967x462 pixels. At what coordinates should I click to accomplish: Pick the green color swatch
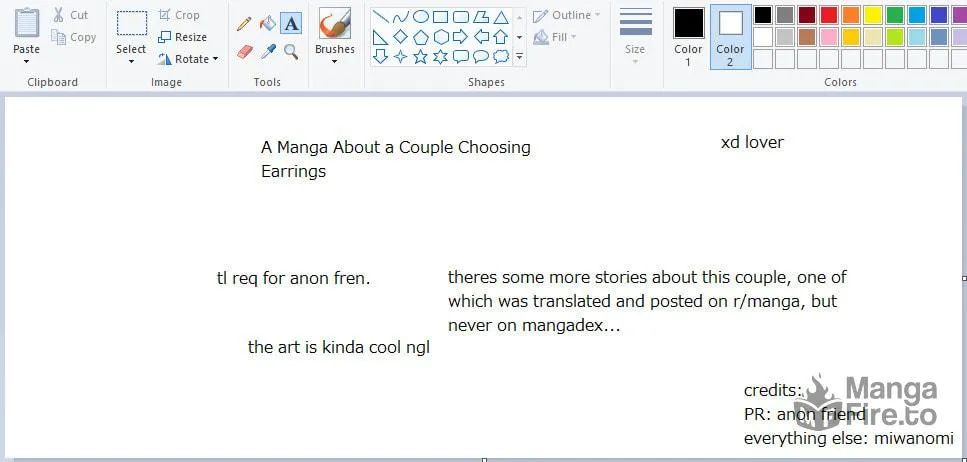894,15
